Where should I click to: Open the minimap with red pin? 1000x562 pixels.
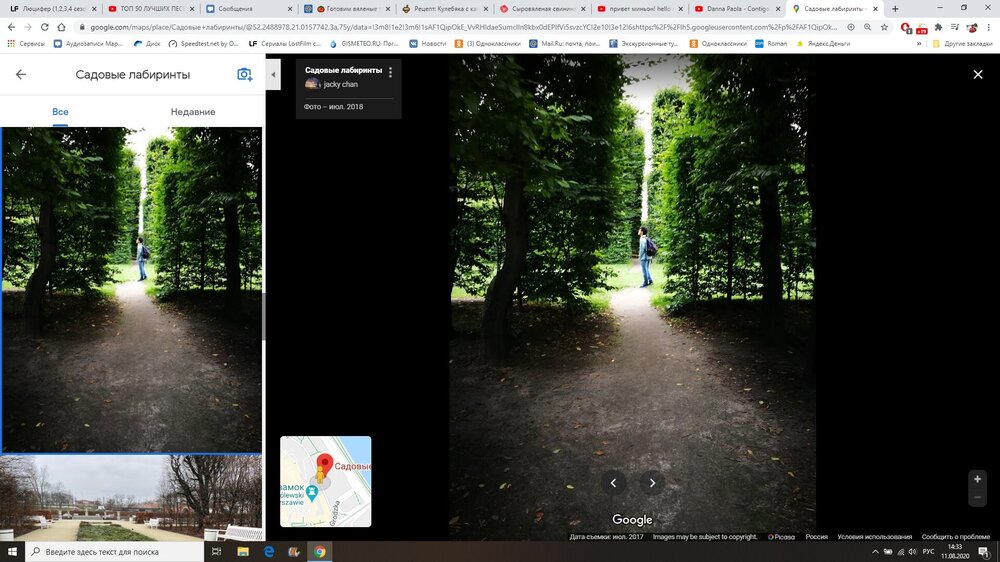325,481
